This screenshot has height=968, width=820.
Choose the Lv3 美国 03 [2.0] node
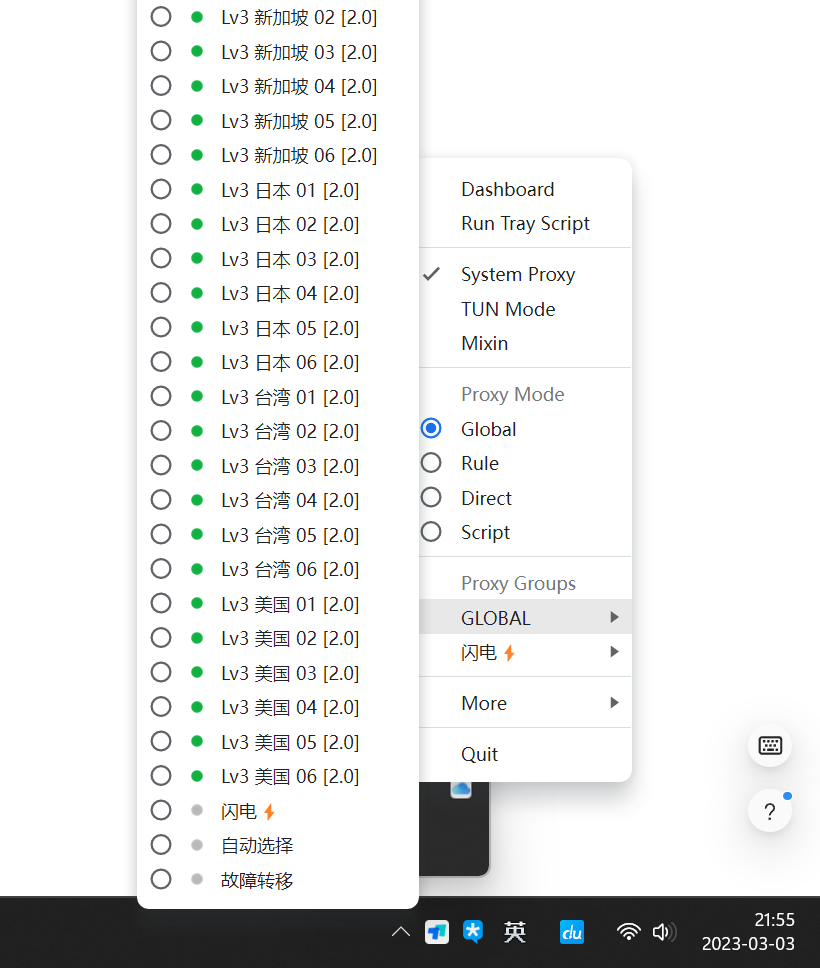tap(278, 672)
